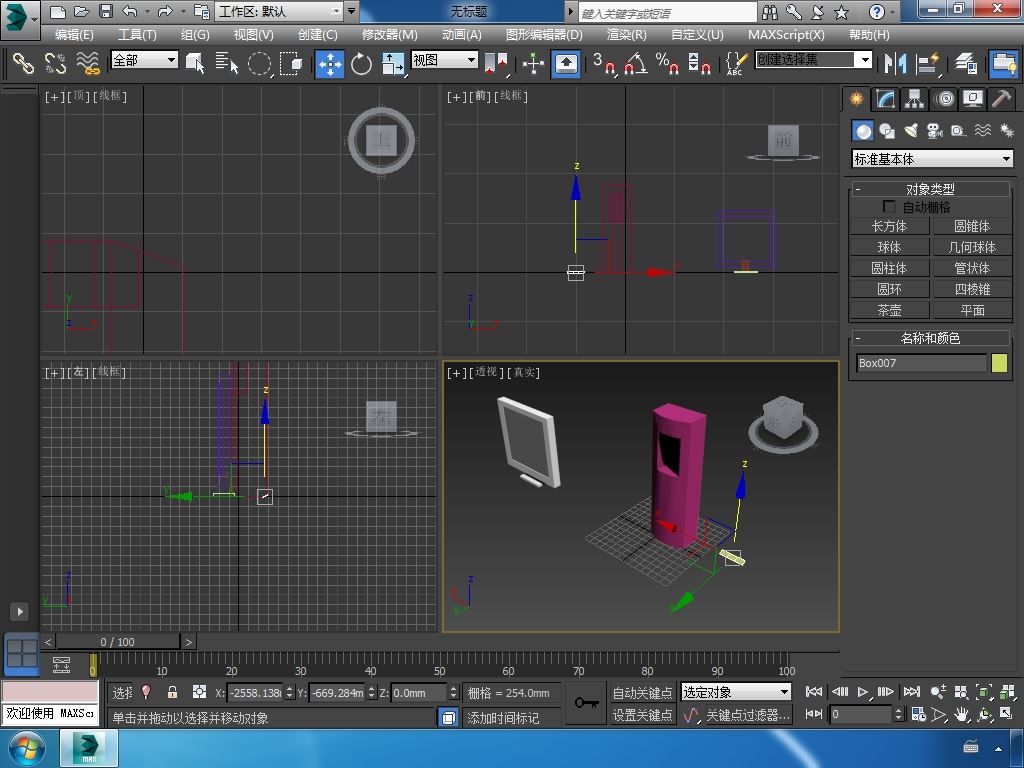1024x768 pixels.
Task: Toggle the 自动关键点 auto key button
Action: click(x=642, y=692)
